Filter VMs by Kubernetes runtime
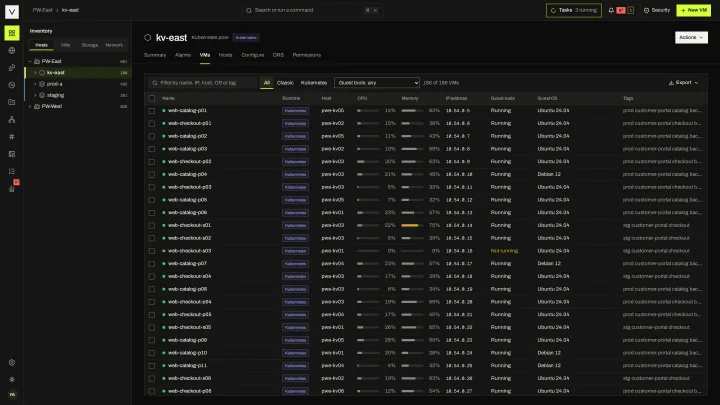Screen dimensions: 720x405 pyautogui.click(x=314, y=83)
